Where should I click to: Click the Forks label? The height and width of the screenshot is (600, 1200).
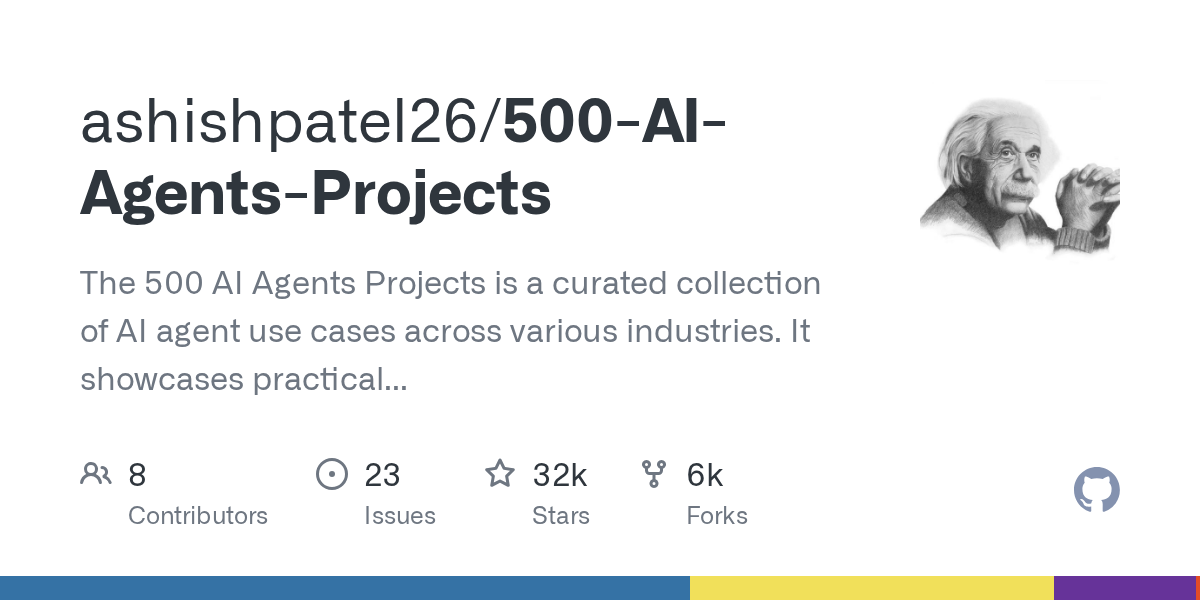[x=717, y=516]
